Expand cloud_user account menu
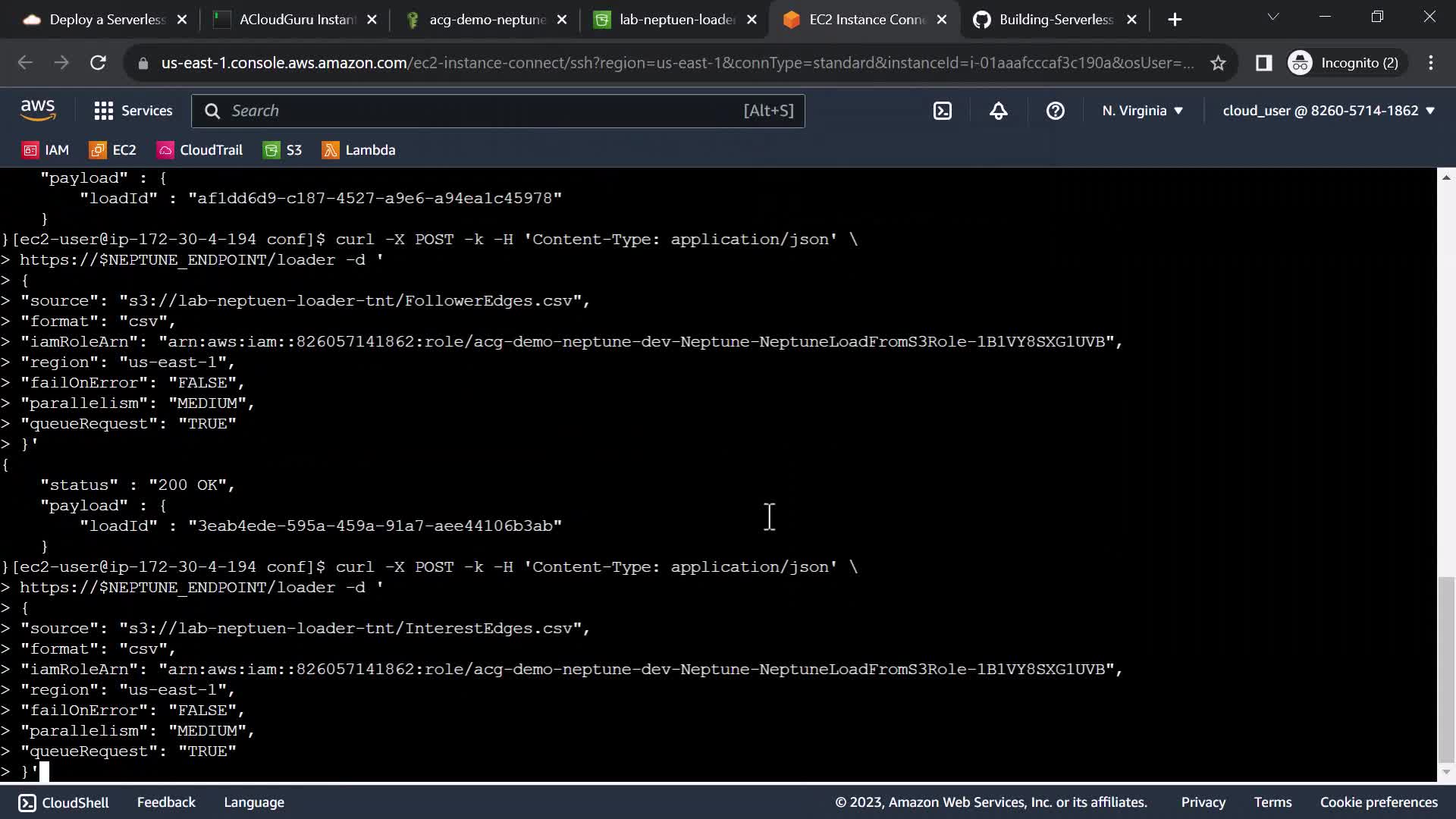The image size is (1456, 819). (x=1329, y=111)
